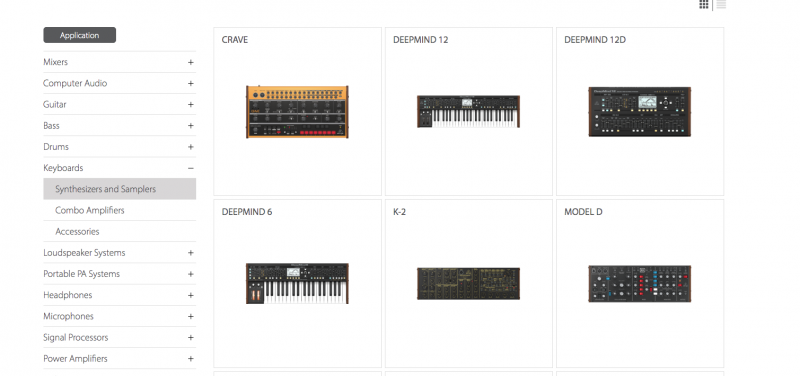Open the Bass category
The width and height of the screenshot is (800, 376).
pos(52,126)
